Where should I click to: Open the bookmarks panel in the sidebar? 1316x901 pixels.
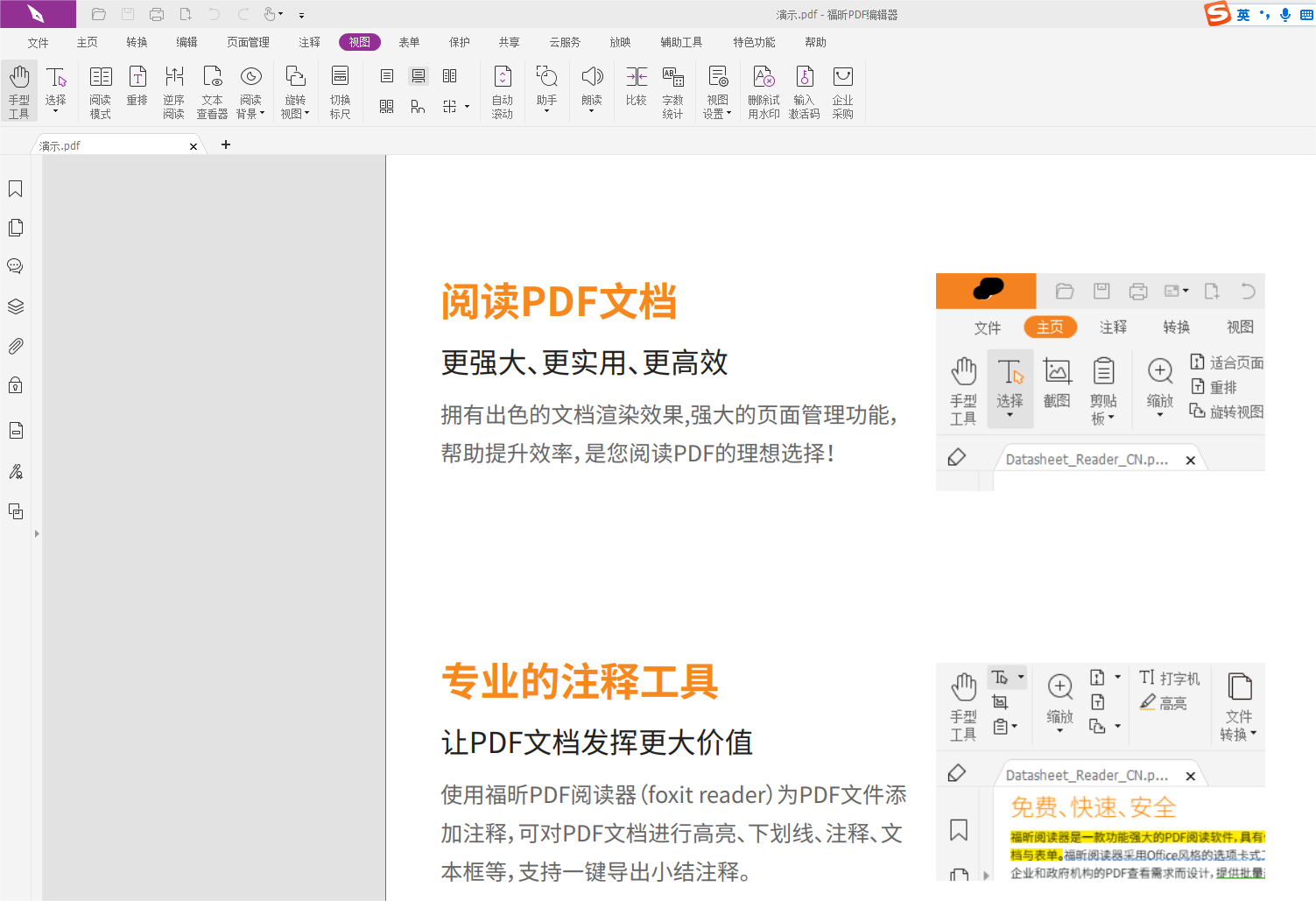(15, 188)
